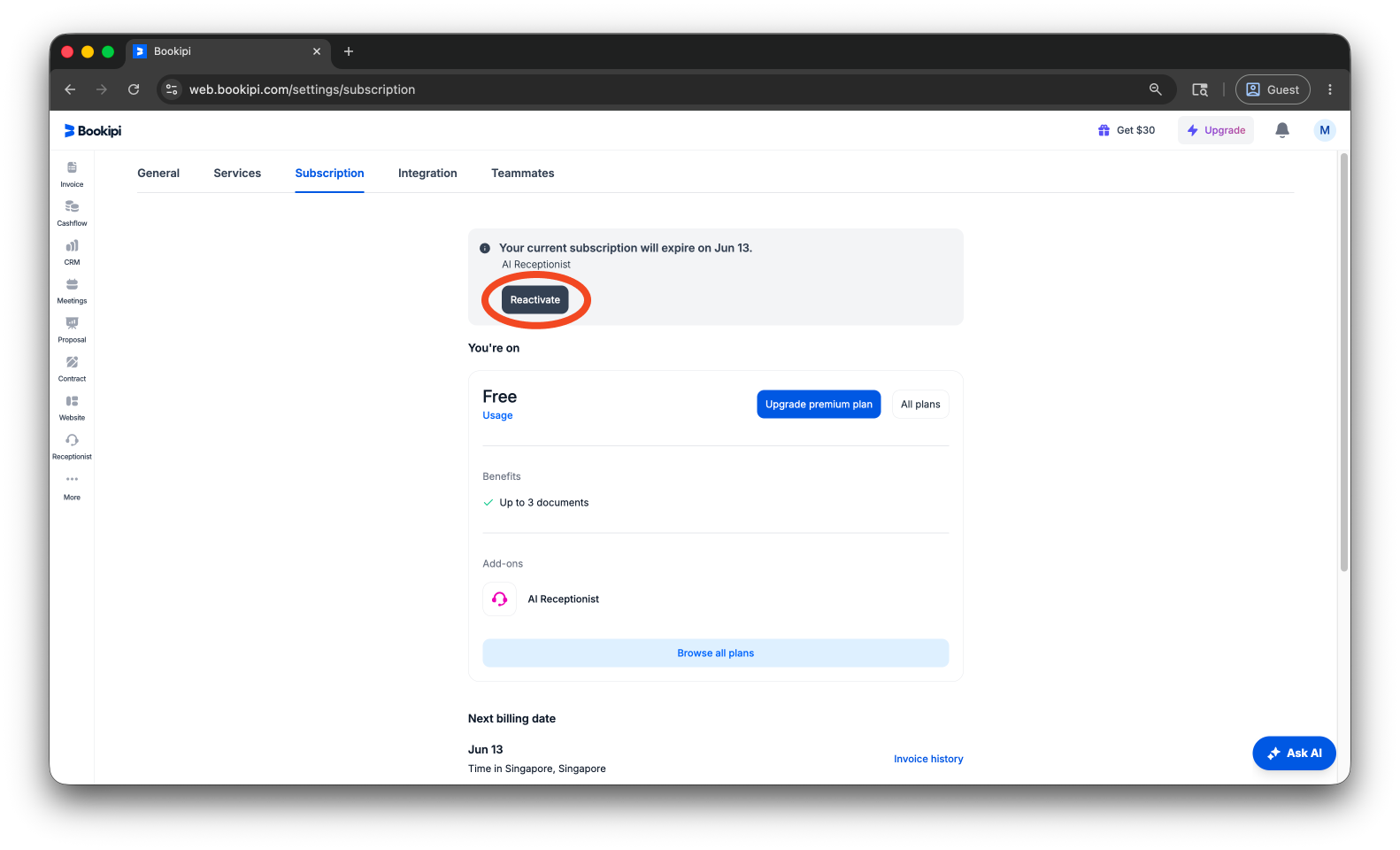Select the Bookipi browser tab
1400x850 pixels.
[228, 51]
